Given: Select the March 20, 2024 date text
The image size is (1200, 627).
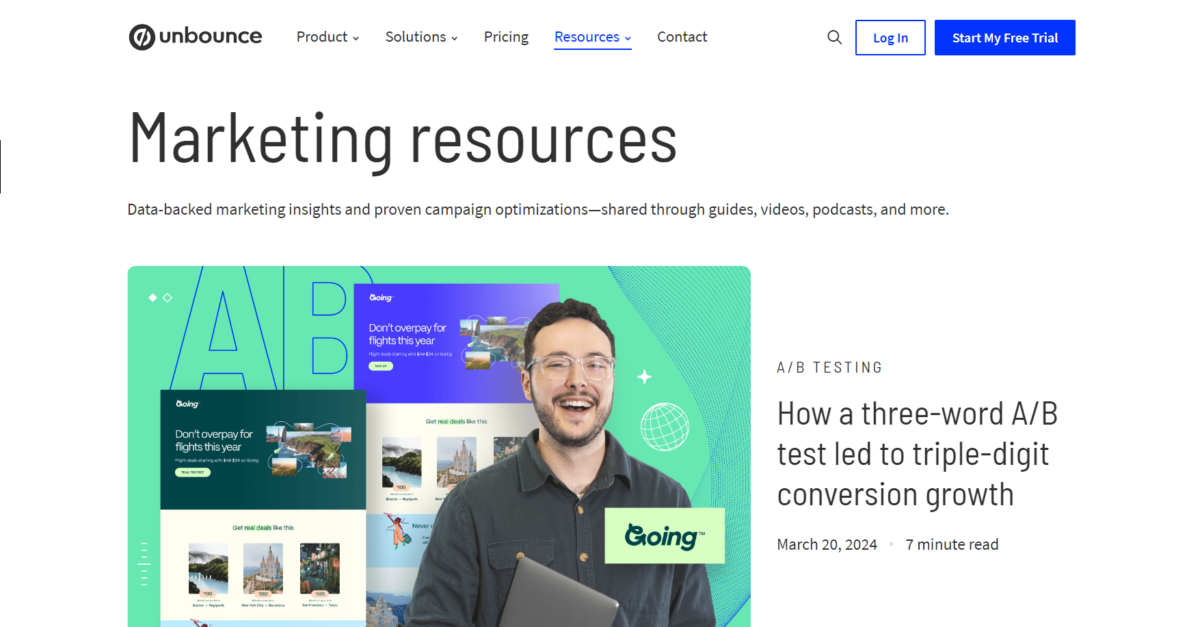Looking at the screenshot, I should [x=827, y=545].
